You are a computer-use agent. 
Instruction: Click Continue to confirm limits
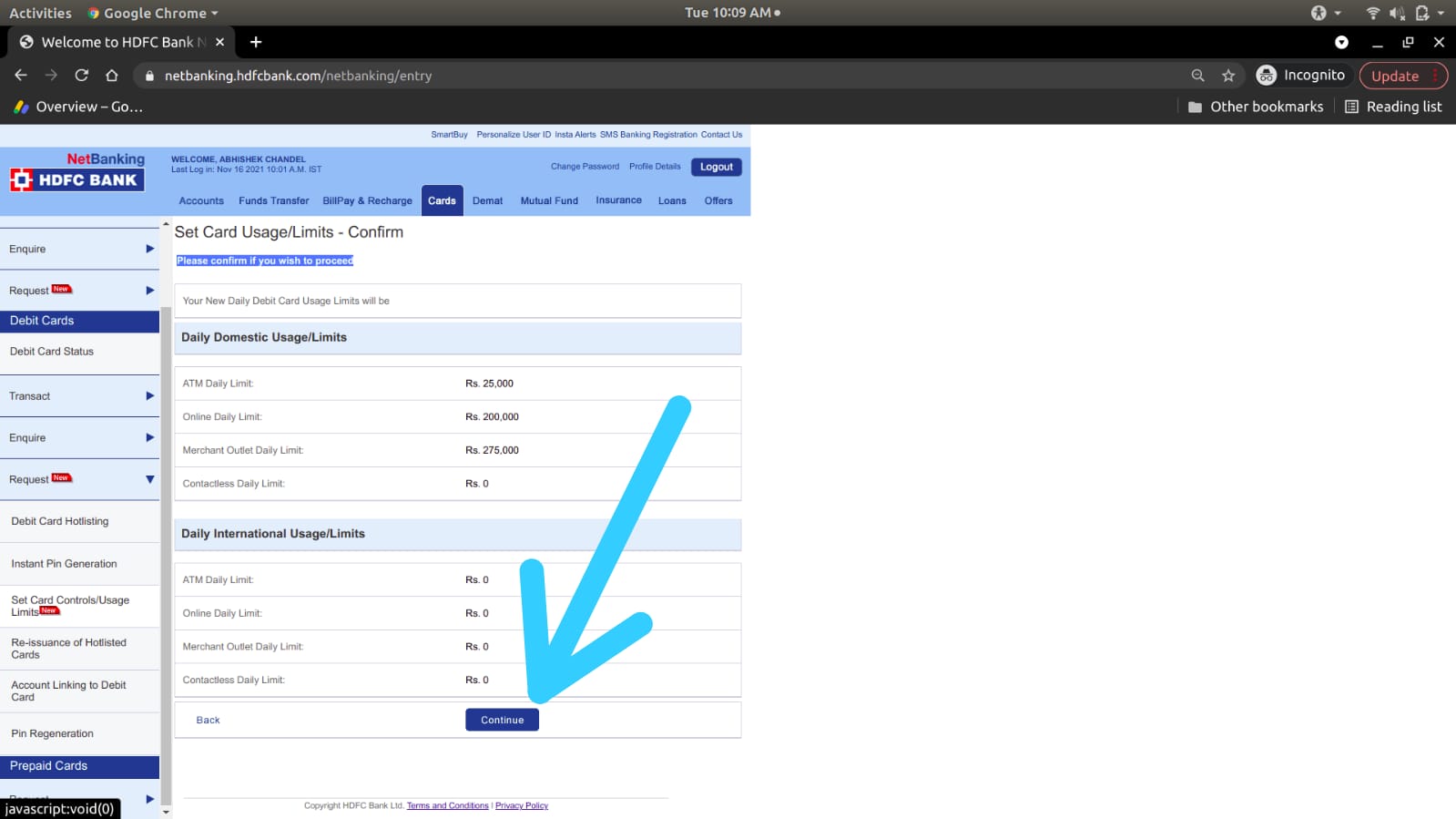(502, 720)
